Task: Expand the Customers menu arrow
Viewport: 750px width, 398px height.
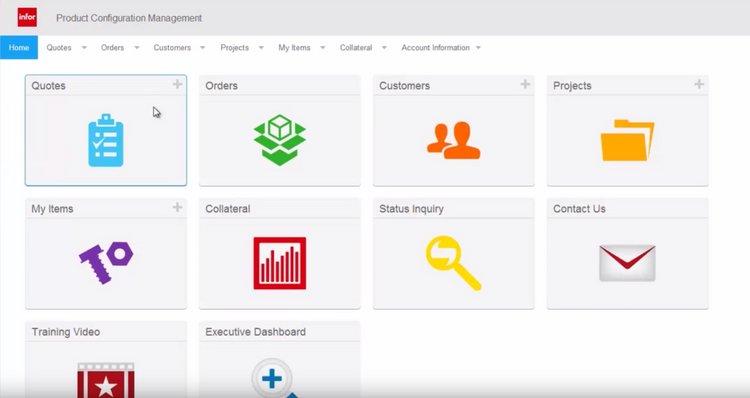Action: tap(202, 48)
